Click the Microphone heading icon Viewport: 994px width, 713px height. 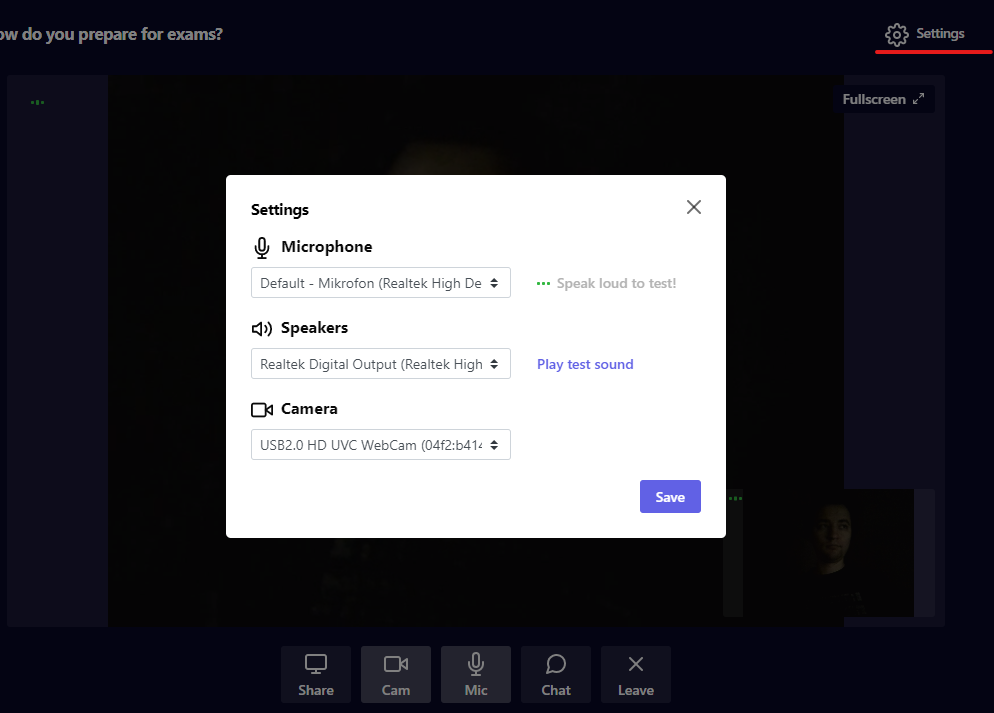pyautogui.click(x=262, y=248)
